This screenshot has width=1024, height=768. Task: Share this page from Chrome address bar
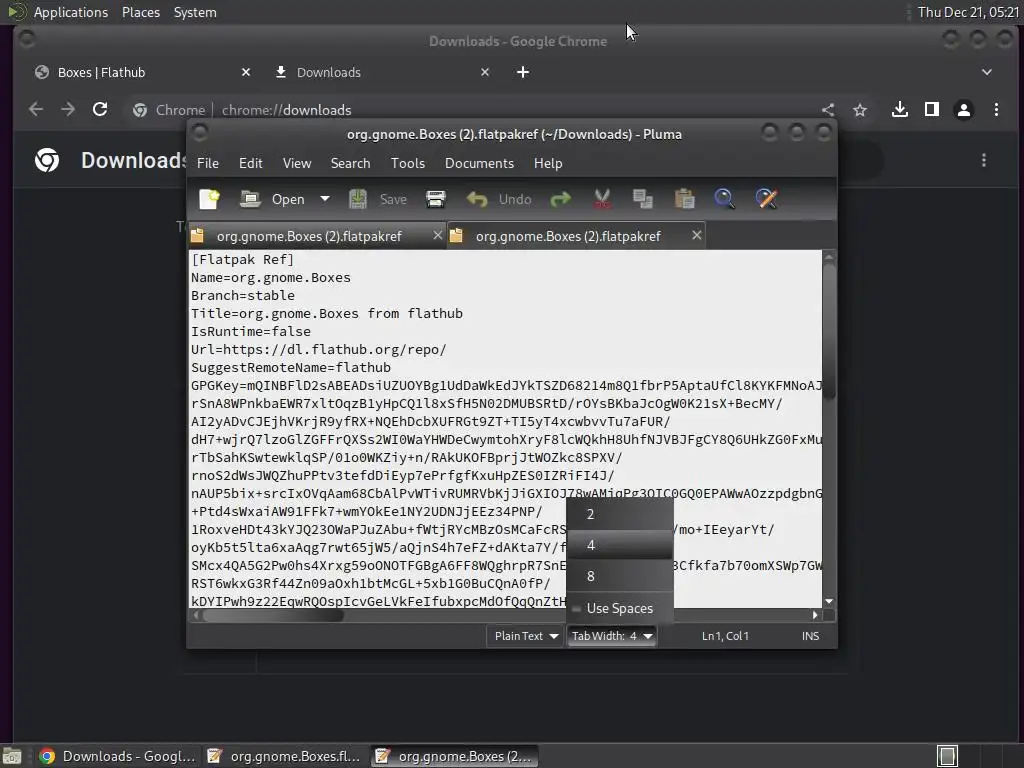[x=827, y=110]
